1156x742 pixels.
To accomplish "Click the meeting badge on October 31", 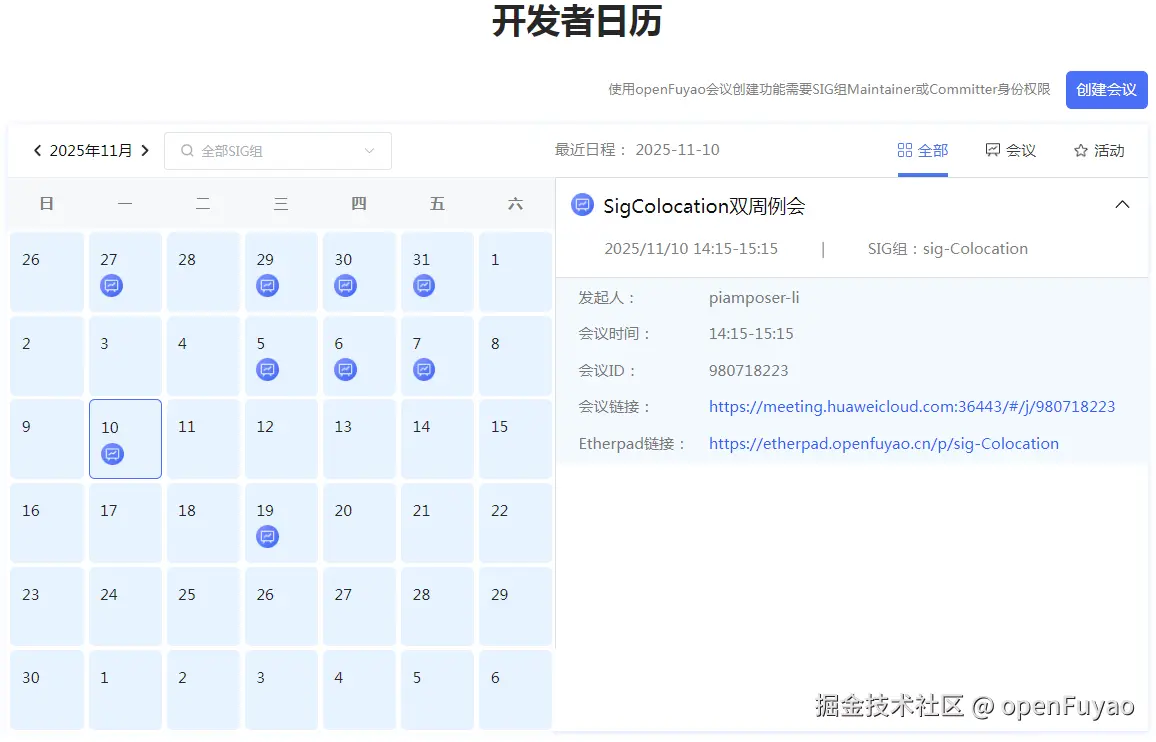I will [424, 285].
